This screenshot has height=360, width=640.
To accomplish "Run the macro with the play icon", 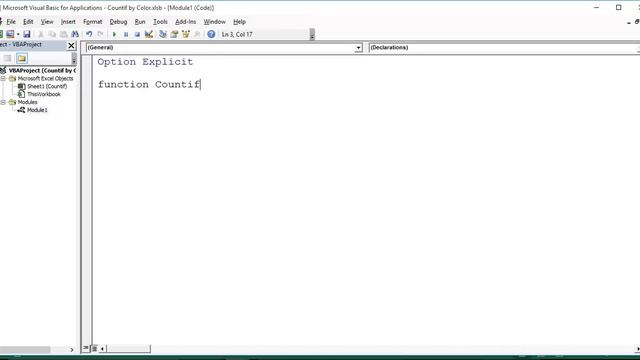I will 114,34.
